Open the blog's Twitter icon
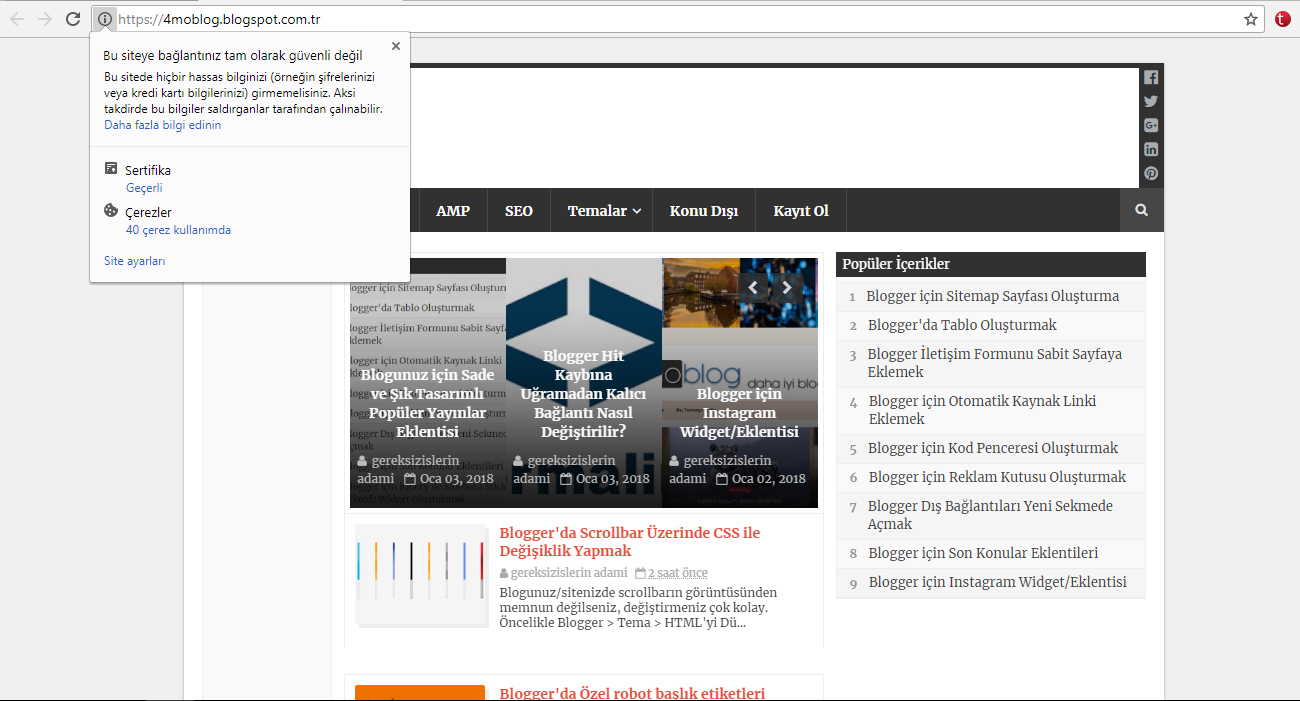Viewport: 1300px width, 701px height. (x=1151, y=101)
